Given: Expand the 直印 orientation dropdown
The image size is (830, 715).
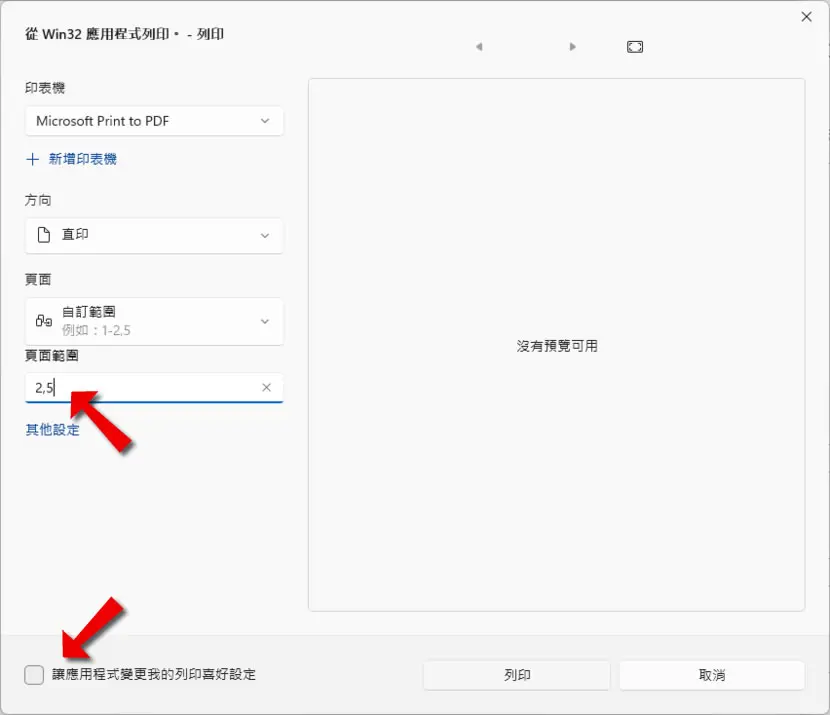Looking at the screenshot, I should coord(154,236).
